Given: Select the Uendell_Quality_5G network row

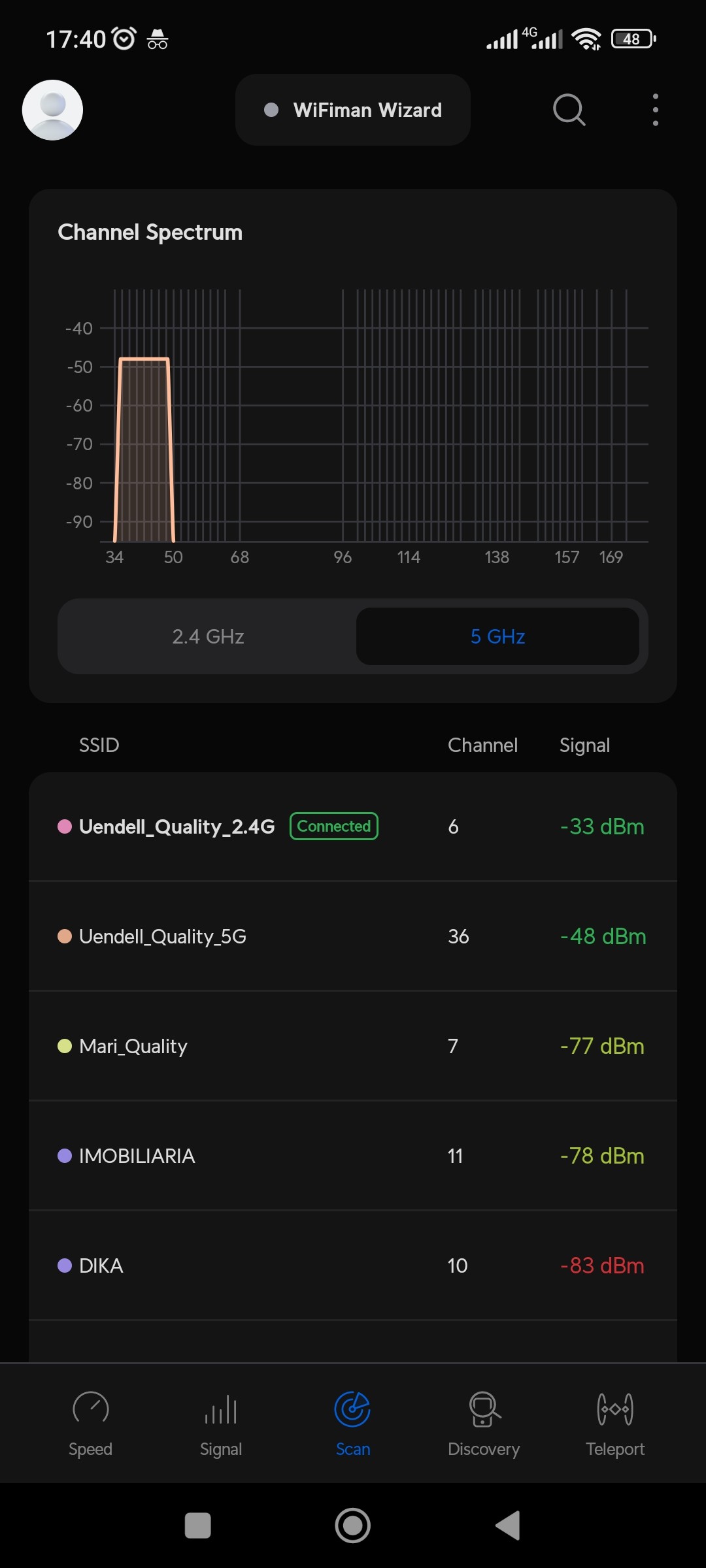Looking at the screenshot, I should (353, 936).
